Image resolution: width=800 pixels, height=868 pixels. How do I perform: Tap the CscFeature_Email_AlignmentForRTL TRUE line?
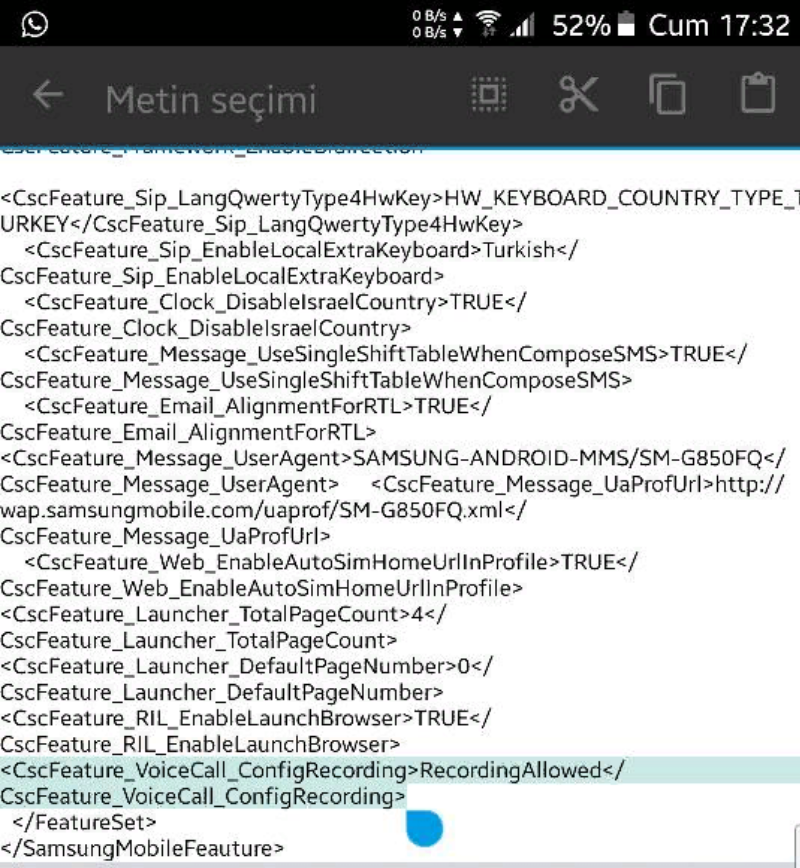pos(257,406)
